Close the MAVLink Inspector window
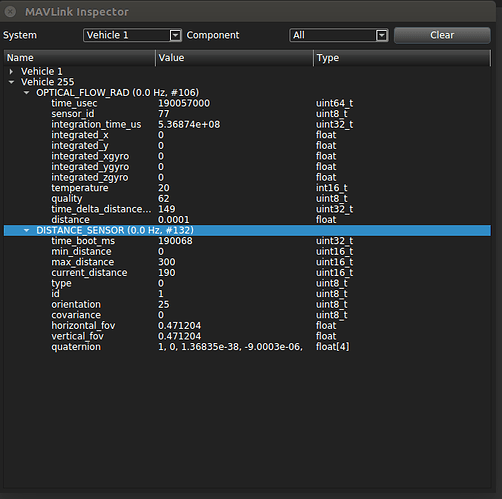Image resolution: width=502 pixels, height=499 pixels. coord(10,12)
